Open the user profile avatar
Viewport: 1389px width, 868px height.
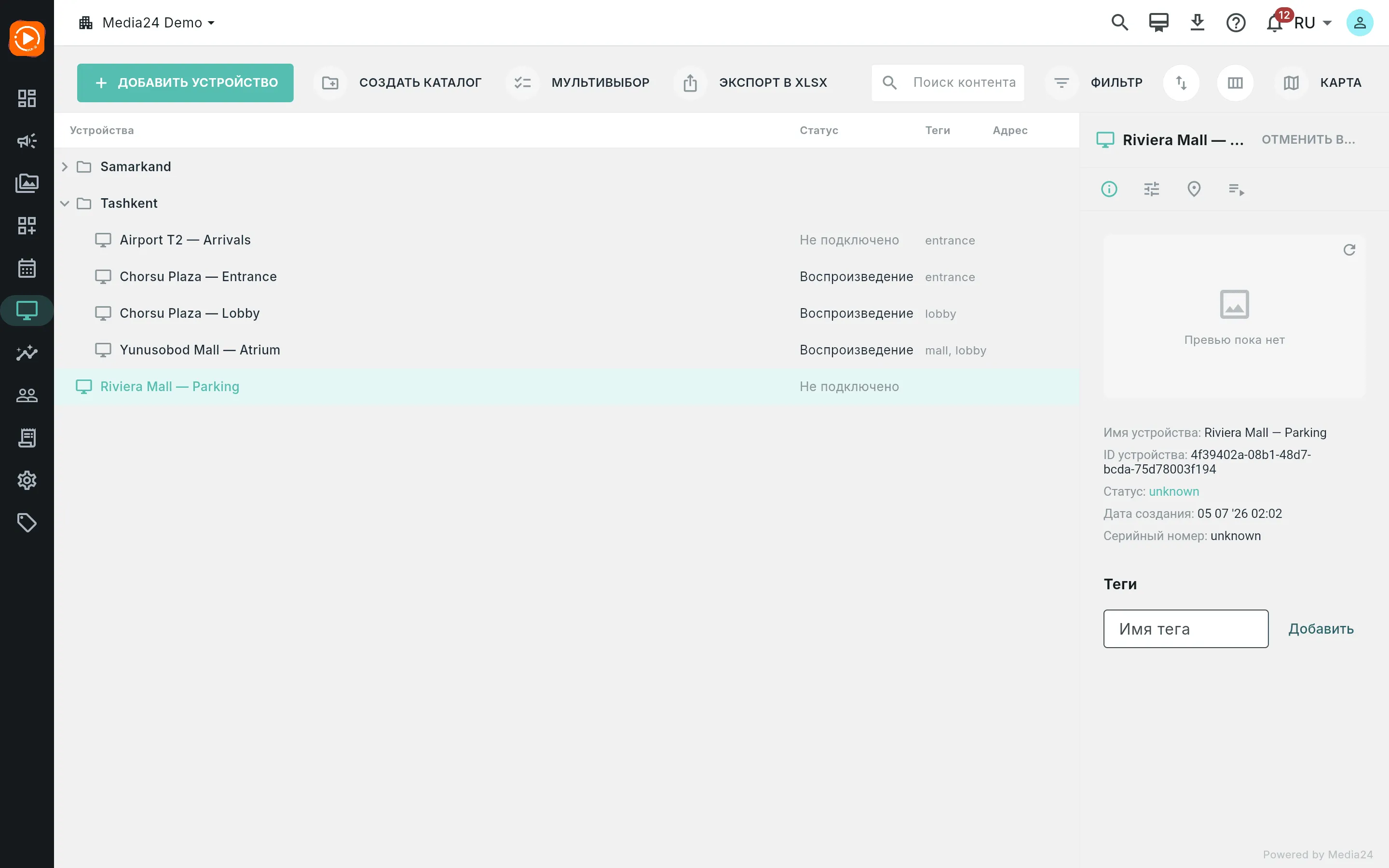tap(1360, 23)
